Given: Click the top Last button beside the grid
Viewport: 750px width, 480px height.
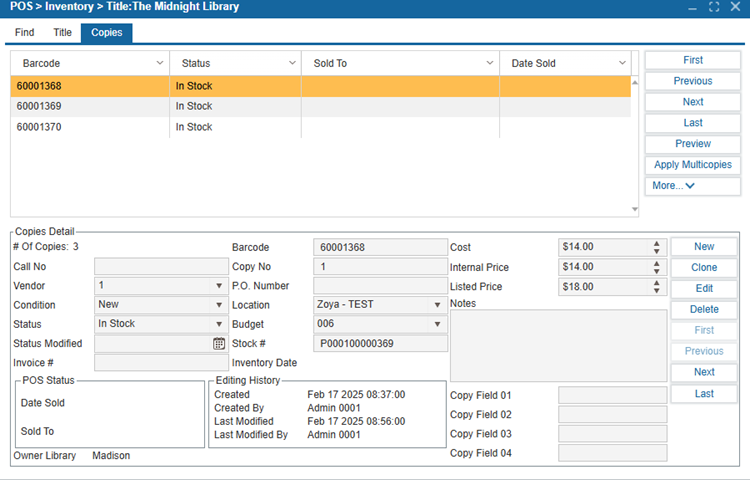Looking at the screenshot, I should (693, 123).
